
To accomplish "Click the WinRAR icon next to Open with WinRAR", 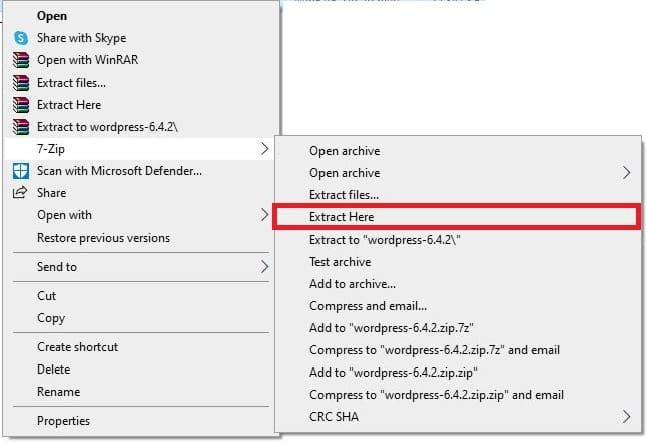I will [x=21, y=59].
